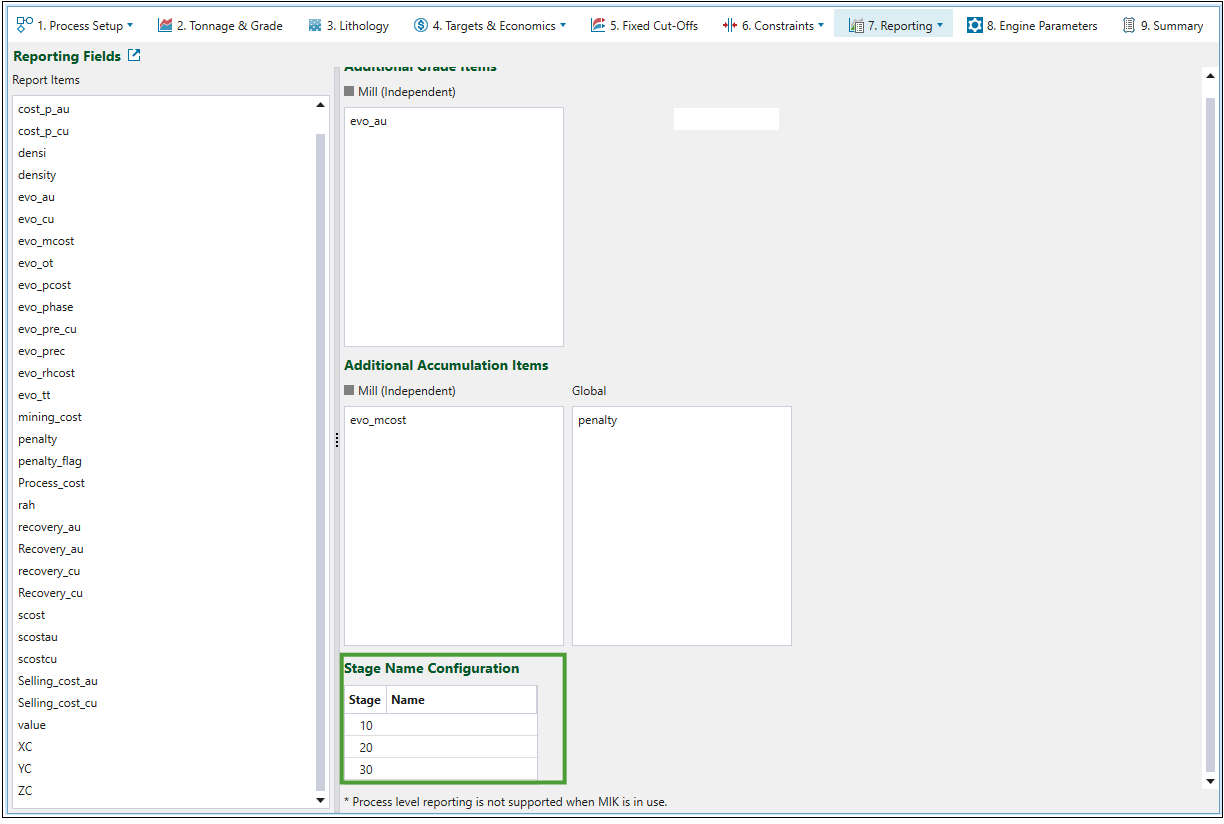The width and height of the screenshot is (1224, 824).
Task: Click the Name cell for stage 20
Action: click(462, 747)
